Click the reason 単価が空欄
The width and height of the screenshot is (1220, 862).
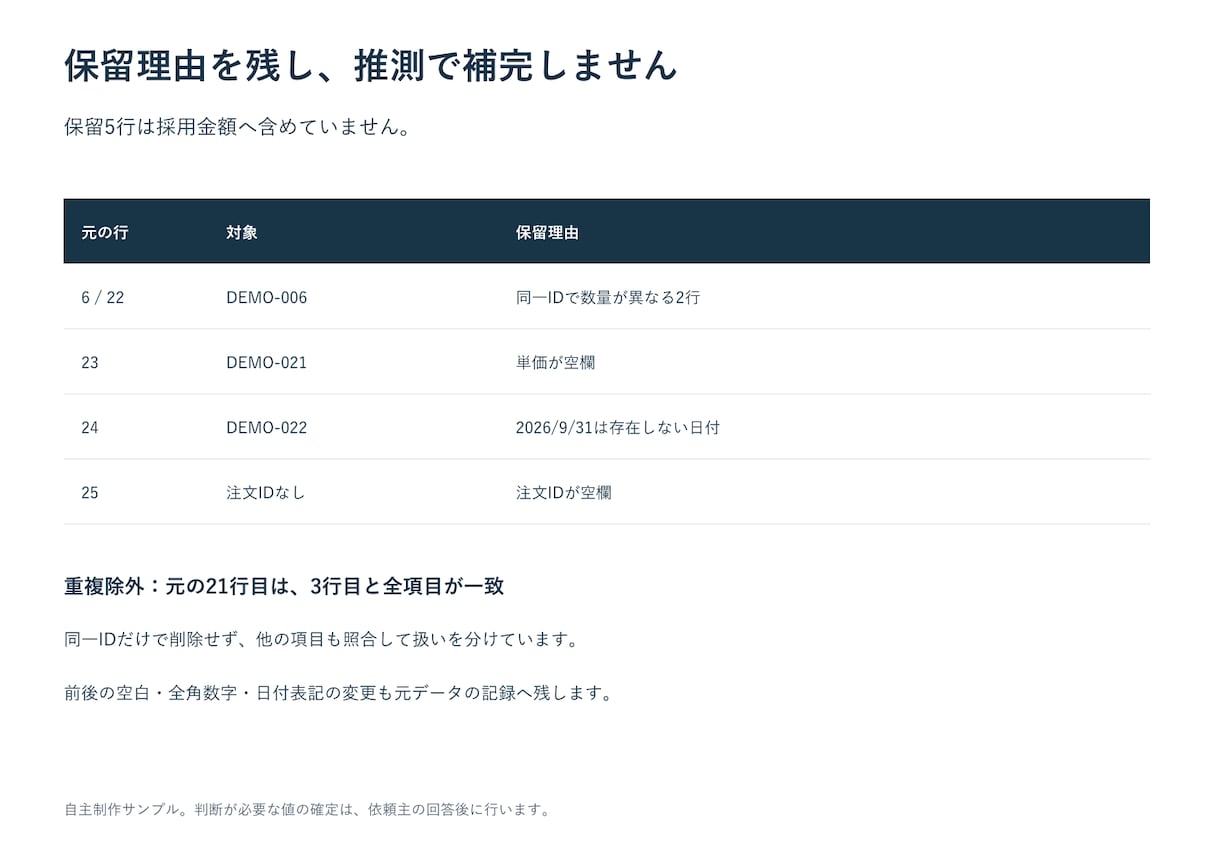point(556,362)
